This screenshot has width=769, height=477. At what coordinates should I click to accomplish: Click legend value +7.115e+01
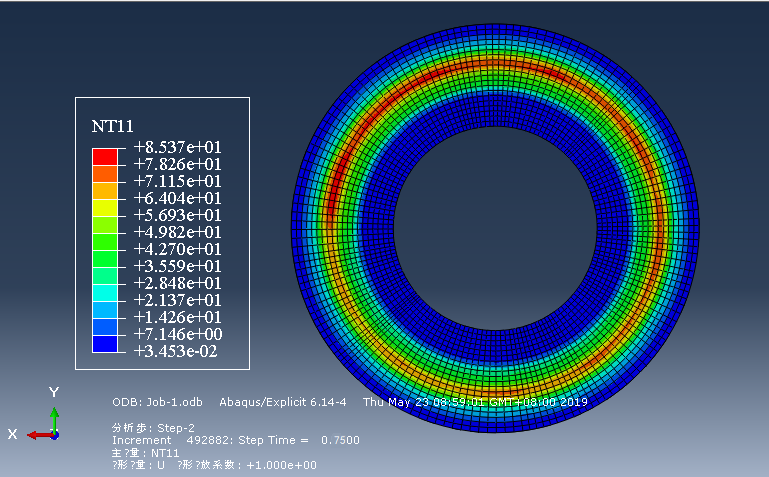(178, 181)
